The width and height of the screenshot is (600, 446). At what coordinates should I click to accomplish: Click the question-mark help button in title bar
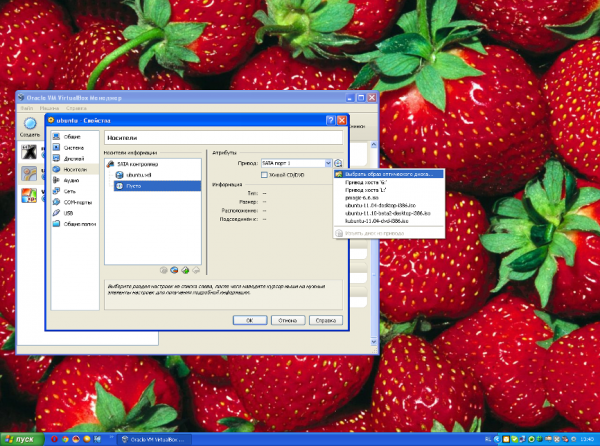331,120
